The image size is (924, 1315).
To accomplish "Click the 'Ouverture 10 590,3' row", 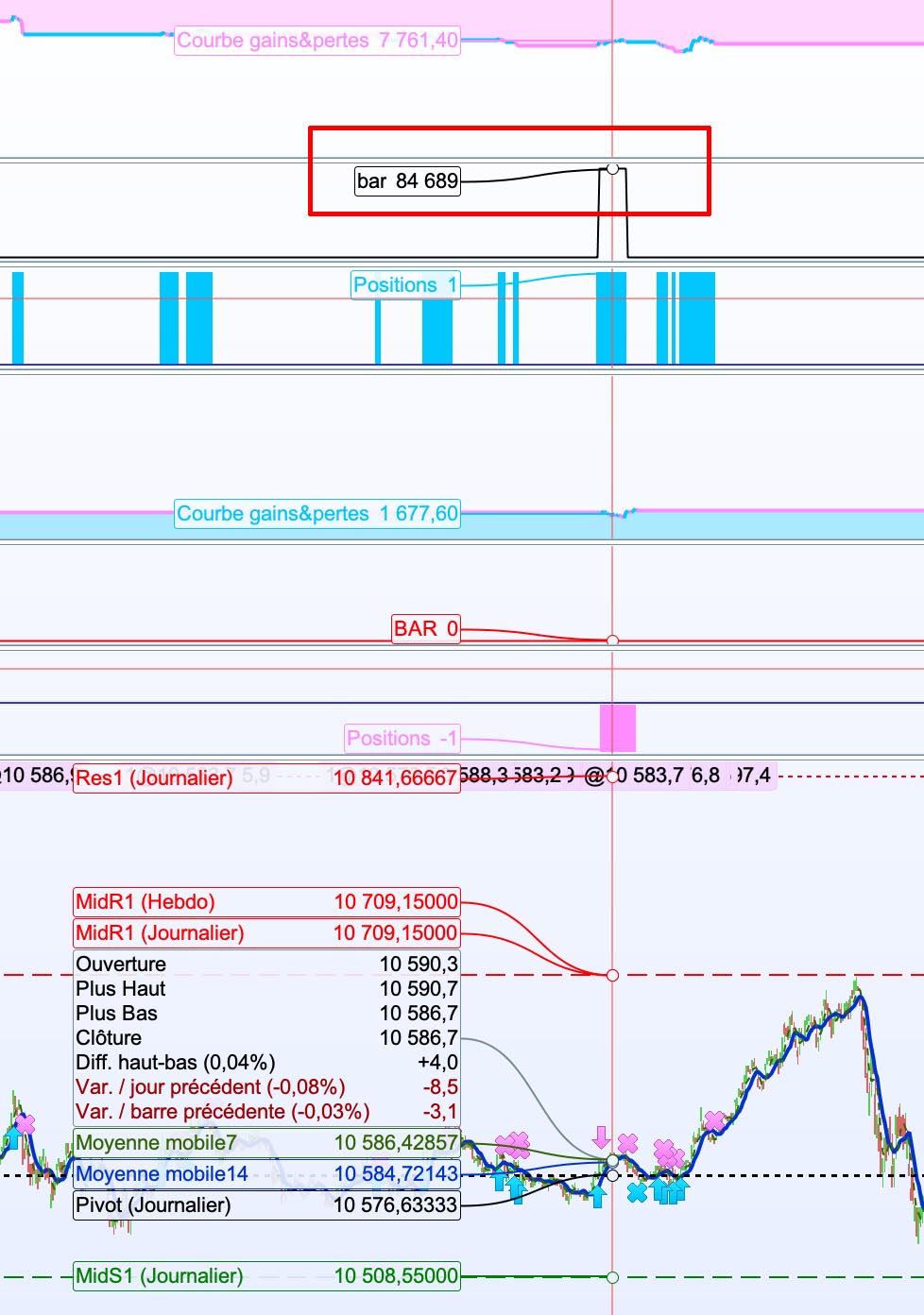I will tap(266, 965).
